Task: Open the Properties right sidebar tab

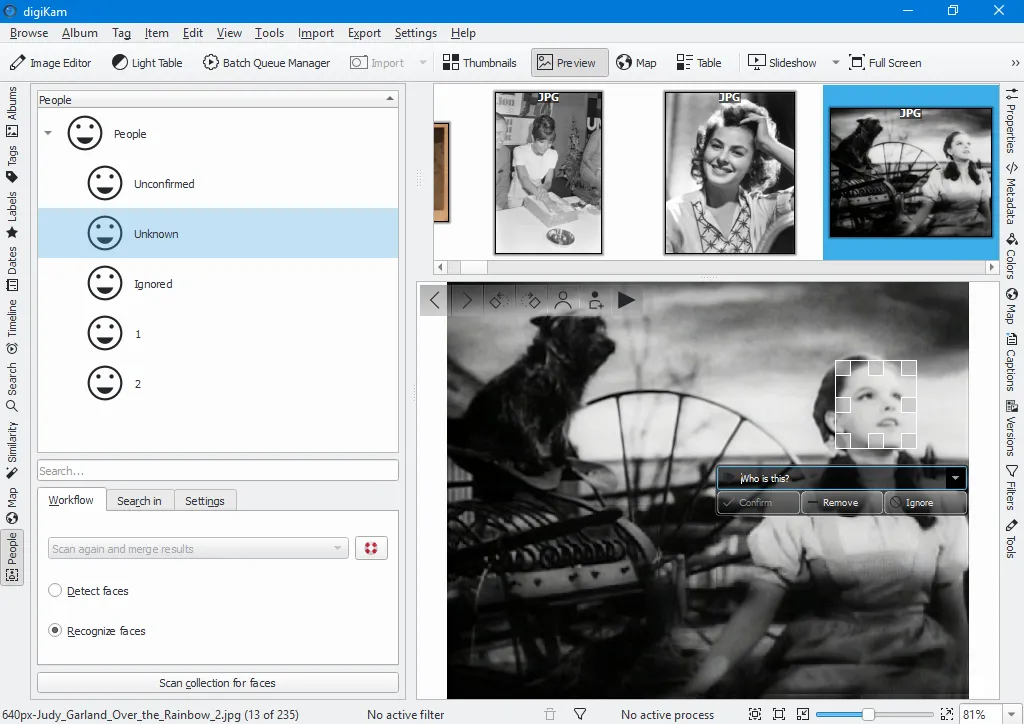Action: (x=1011, y=120)
